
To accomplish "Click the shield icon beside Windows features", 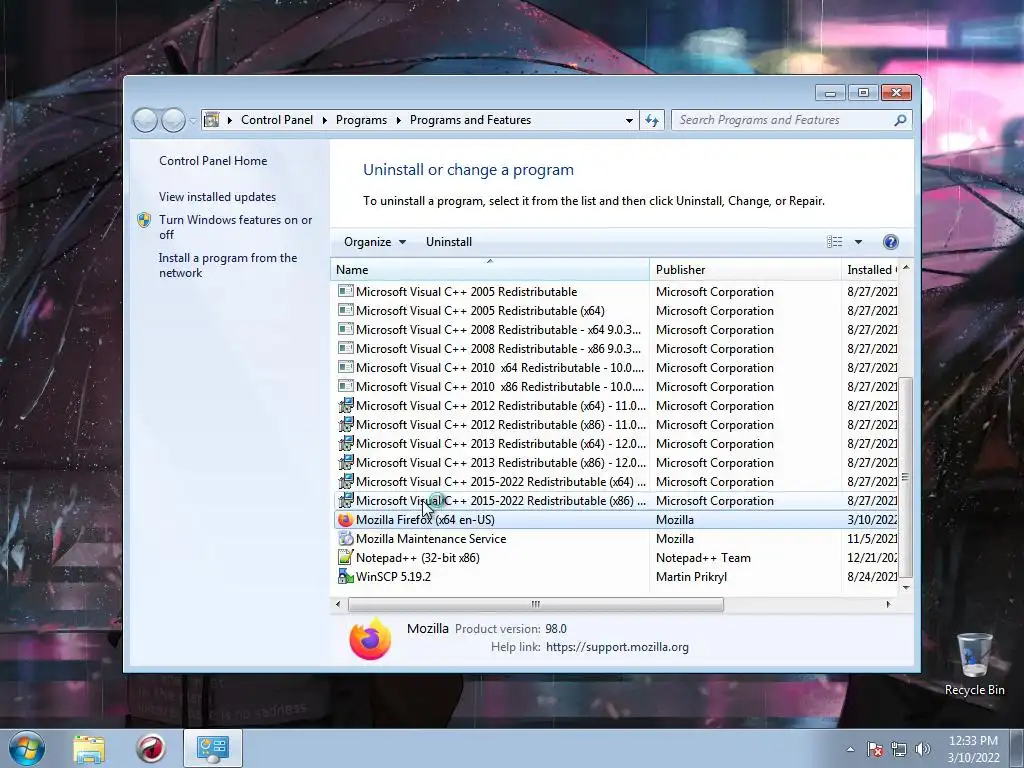I will pyautogui.click(x=144, y=220).
